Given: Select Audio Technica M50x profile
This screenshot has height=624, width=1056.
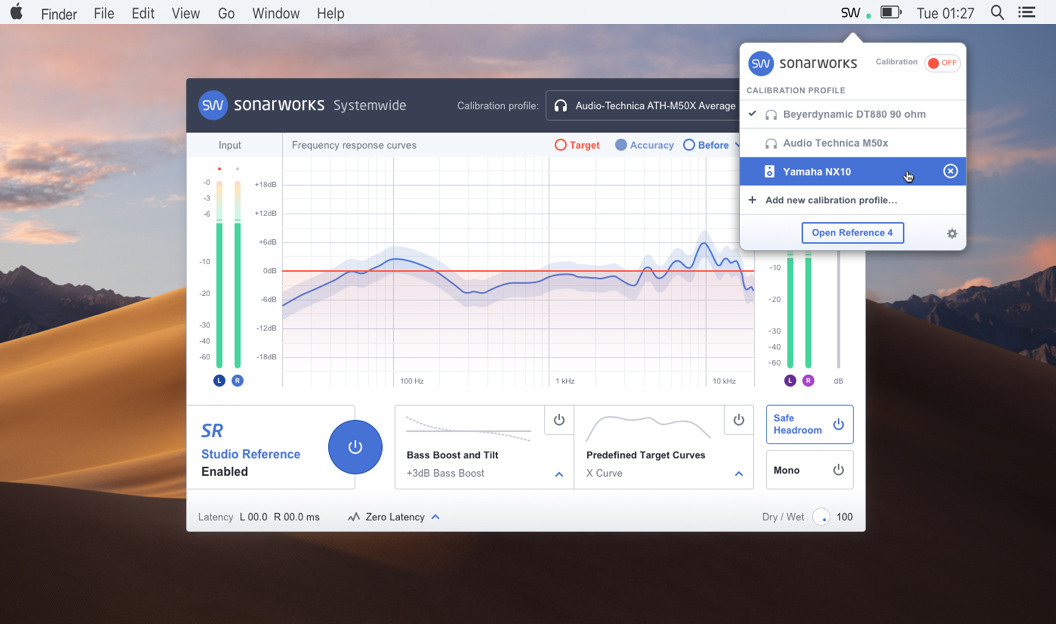Looking at the screenshot, I should (x=853, y=143).
